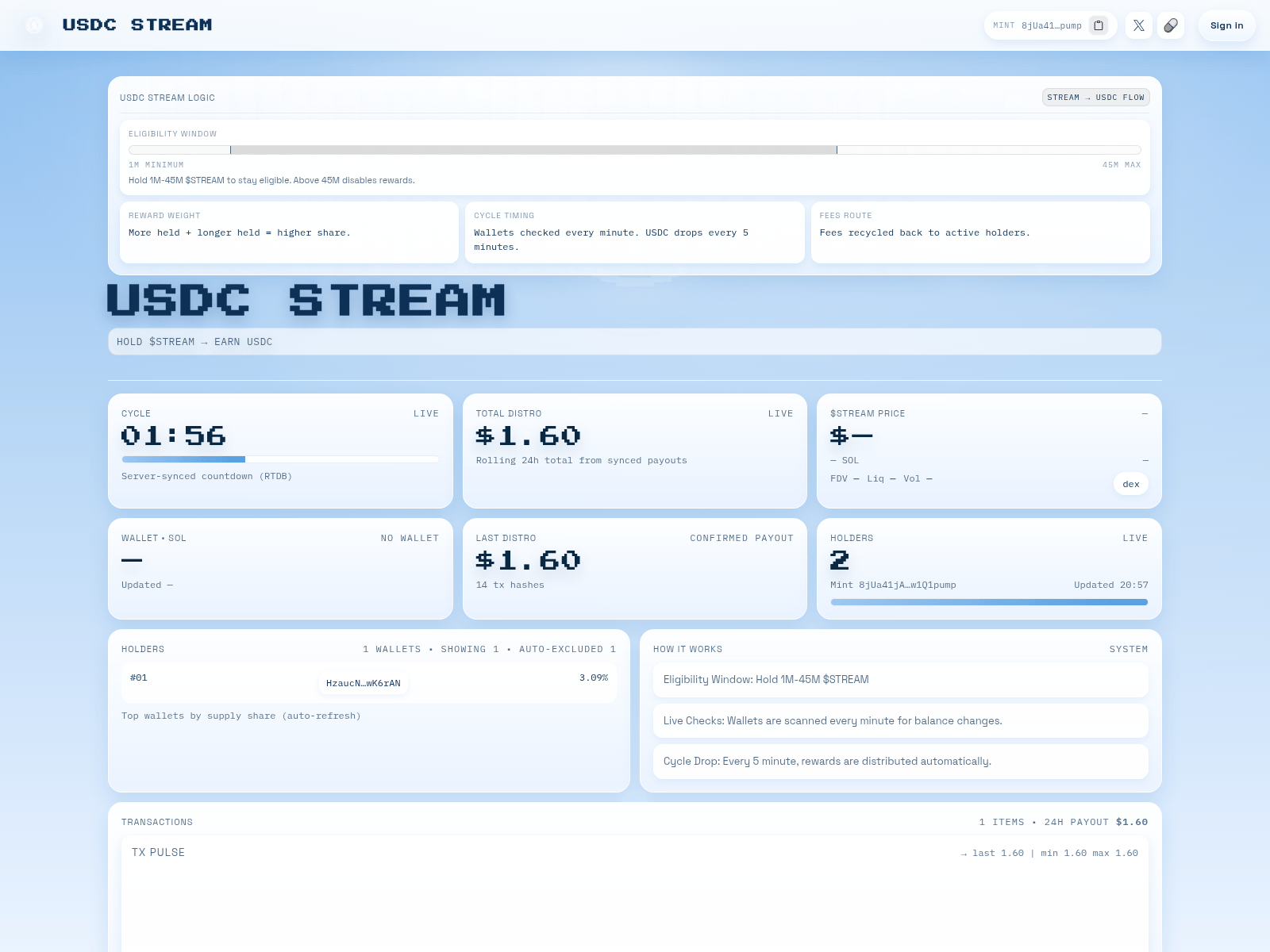
Task: Click the 3.09% supply share value
Action: (594, 678)
